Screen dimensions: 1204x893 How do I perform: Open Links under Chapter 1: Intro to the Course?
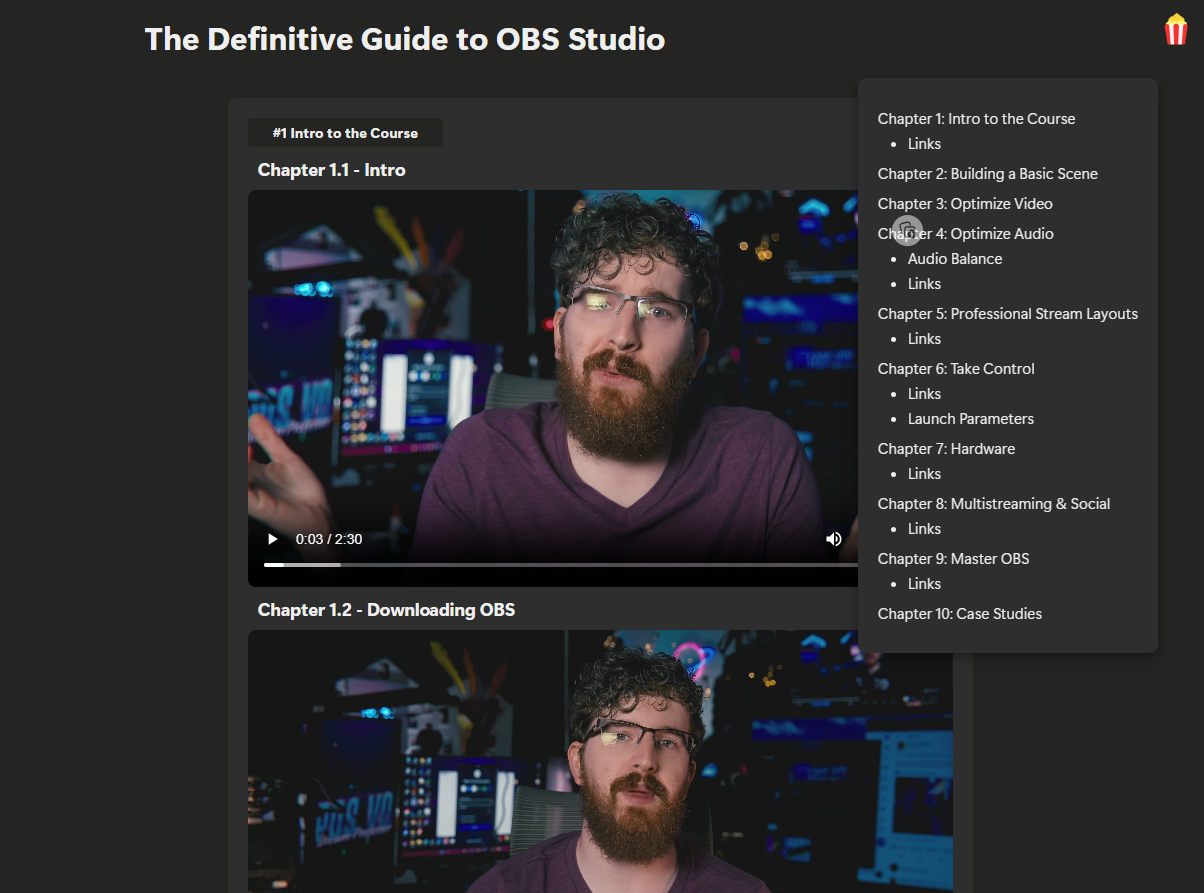click(x=924, y=144)
